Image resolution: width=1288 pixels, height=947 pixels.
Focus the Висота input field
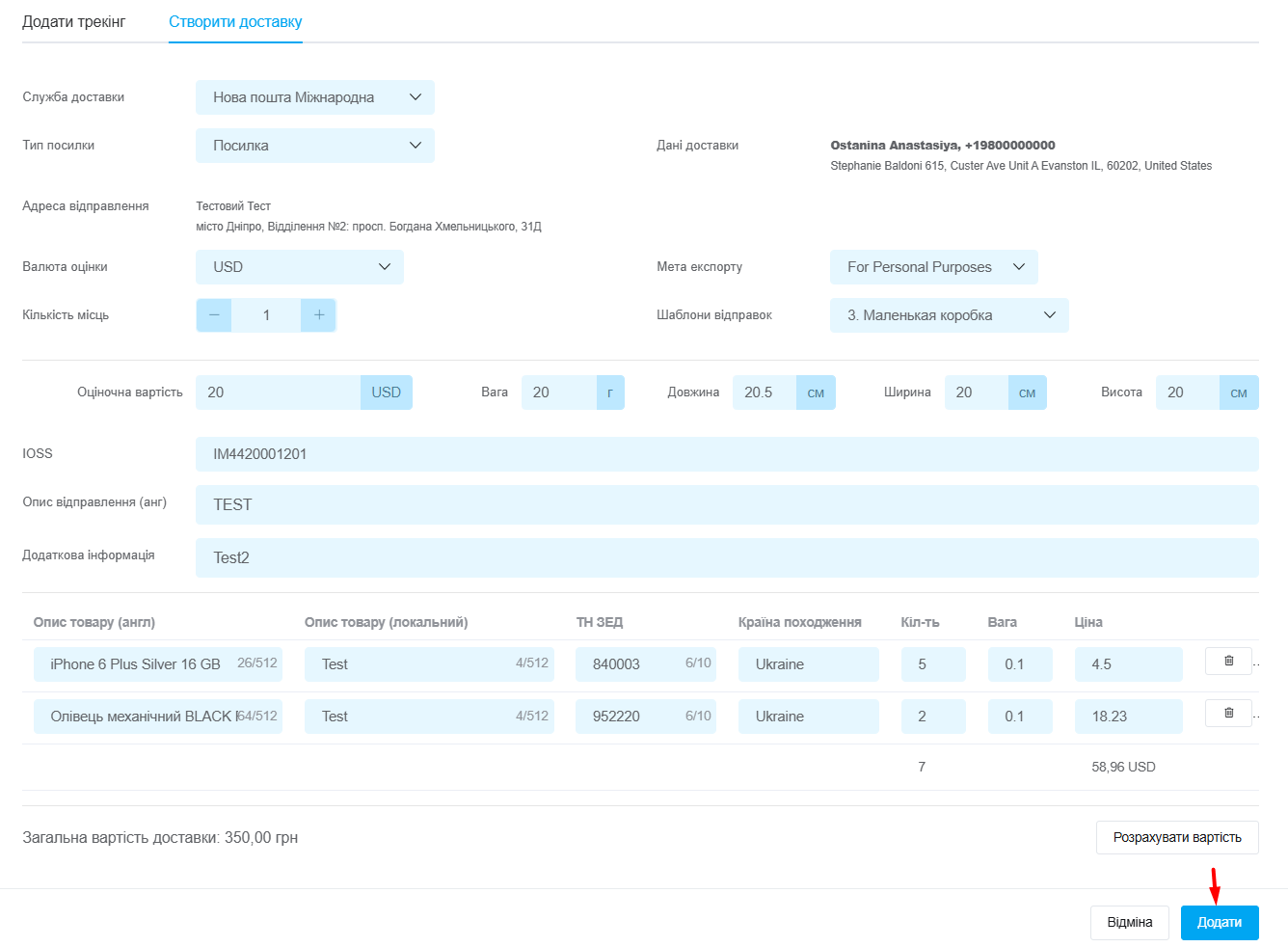point(1187,392)
